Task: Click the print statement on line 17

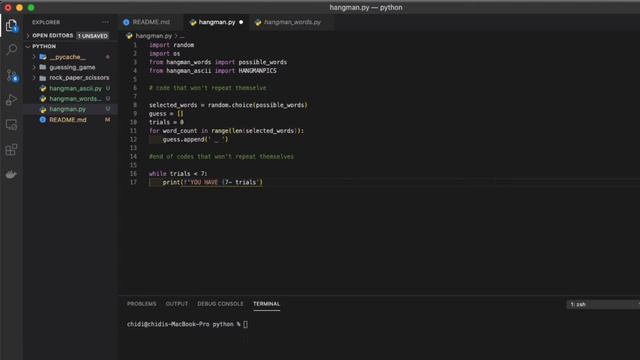Action: pos(213,182)
